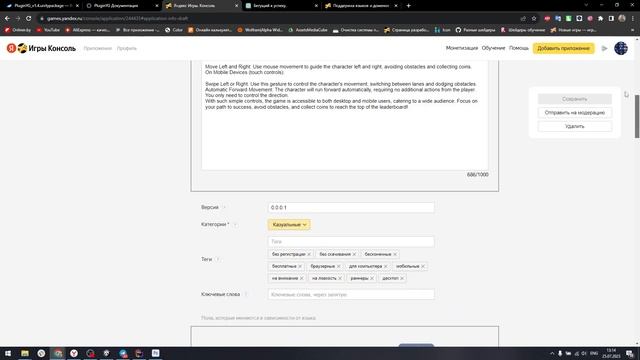Screen dimensions: 640x360
Task: Open the browser extensions puzzle icon
Action: pyautogui.click(x=600, y=18)
